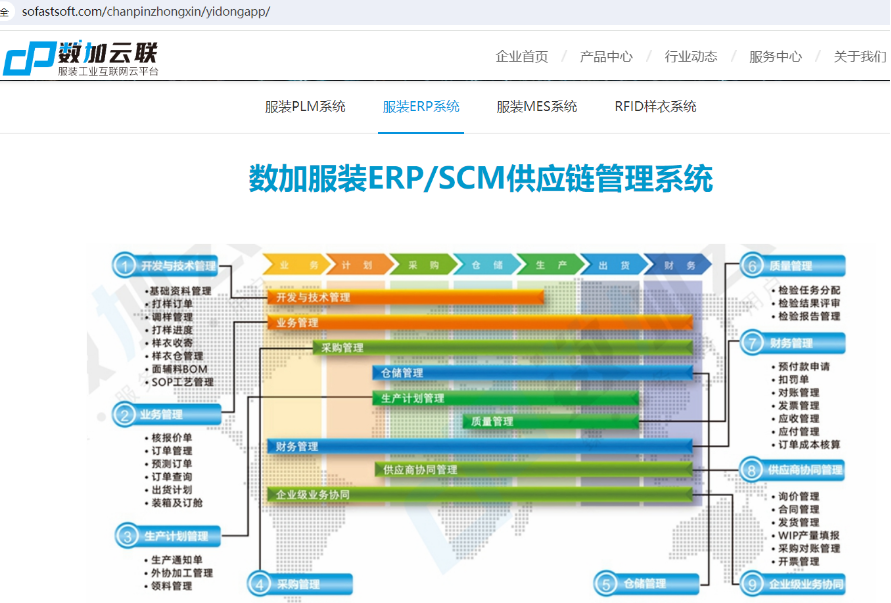Click number 7 badge 财务管理
This screenshot has height=603, width=891.
point(793,343)
